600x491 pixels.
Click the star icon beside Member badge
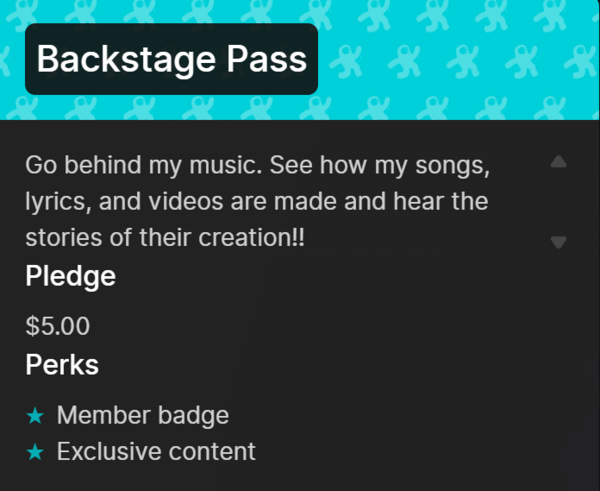(35, 415)
